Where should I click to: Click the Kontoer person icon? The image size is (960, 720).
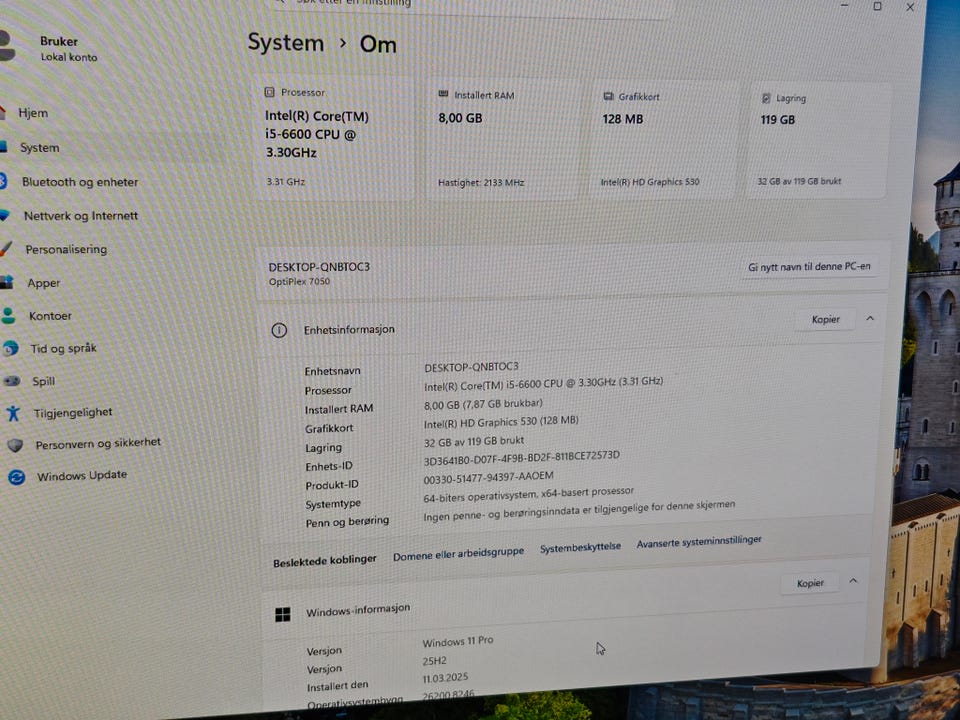point(8,315)
